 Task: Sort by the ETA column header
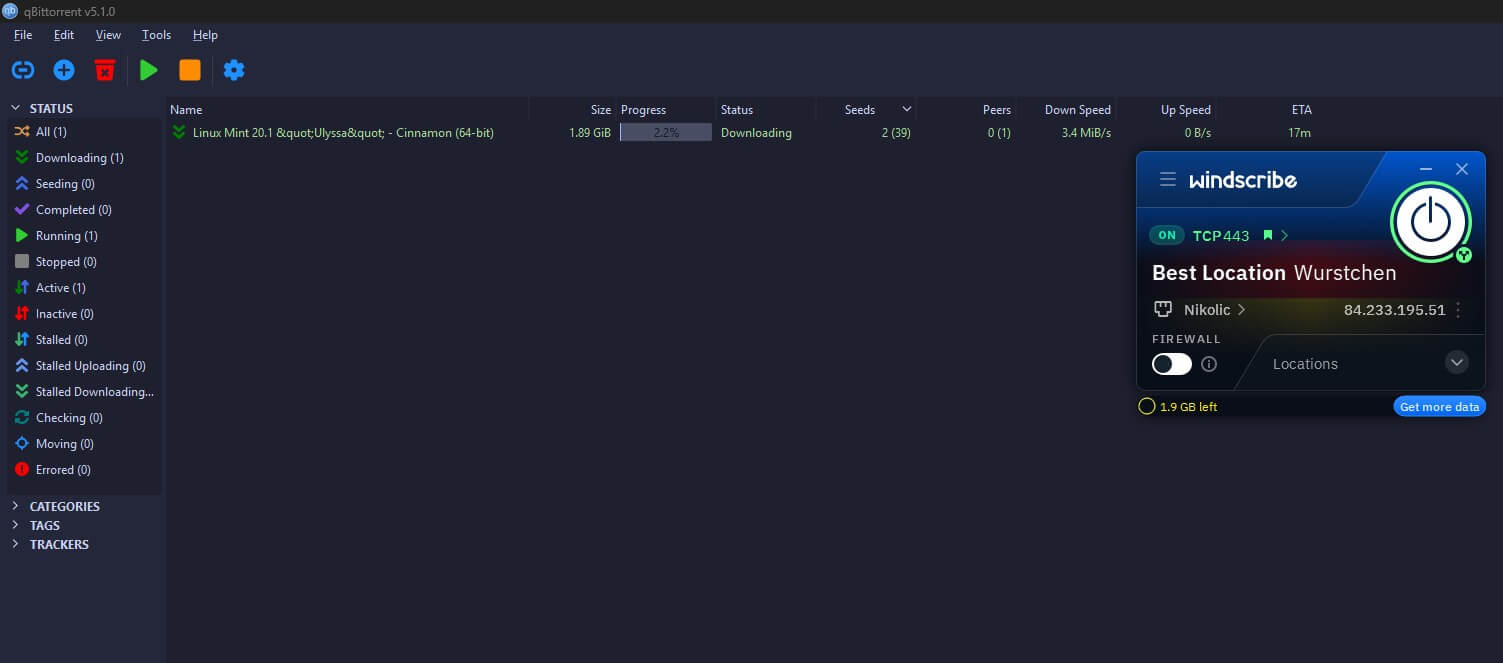point(1301,110)
